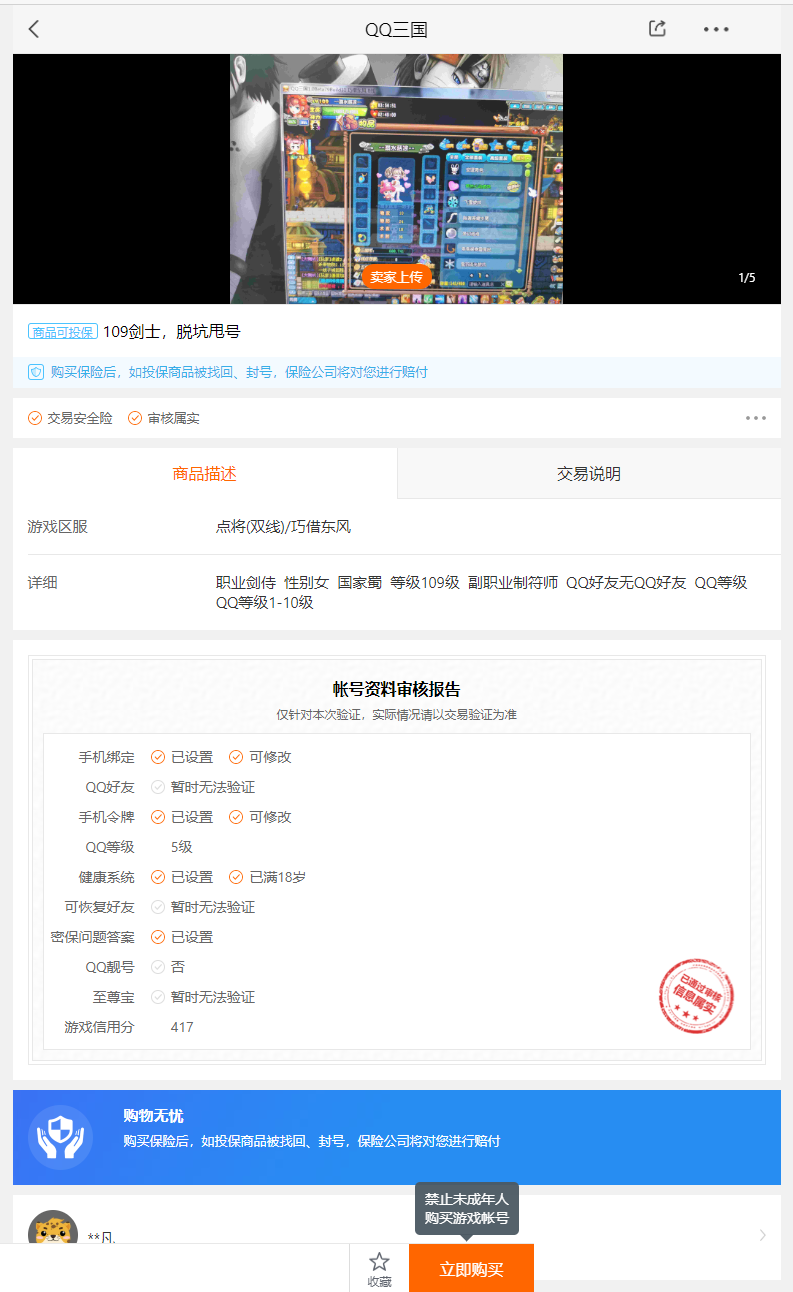The width and height of the screenshot is (793, 1292).
Task: Switch to the 交易说明 tab
Action: tap(588, 474)
